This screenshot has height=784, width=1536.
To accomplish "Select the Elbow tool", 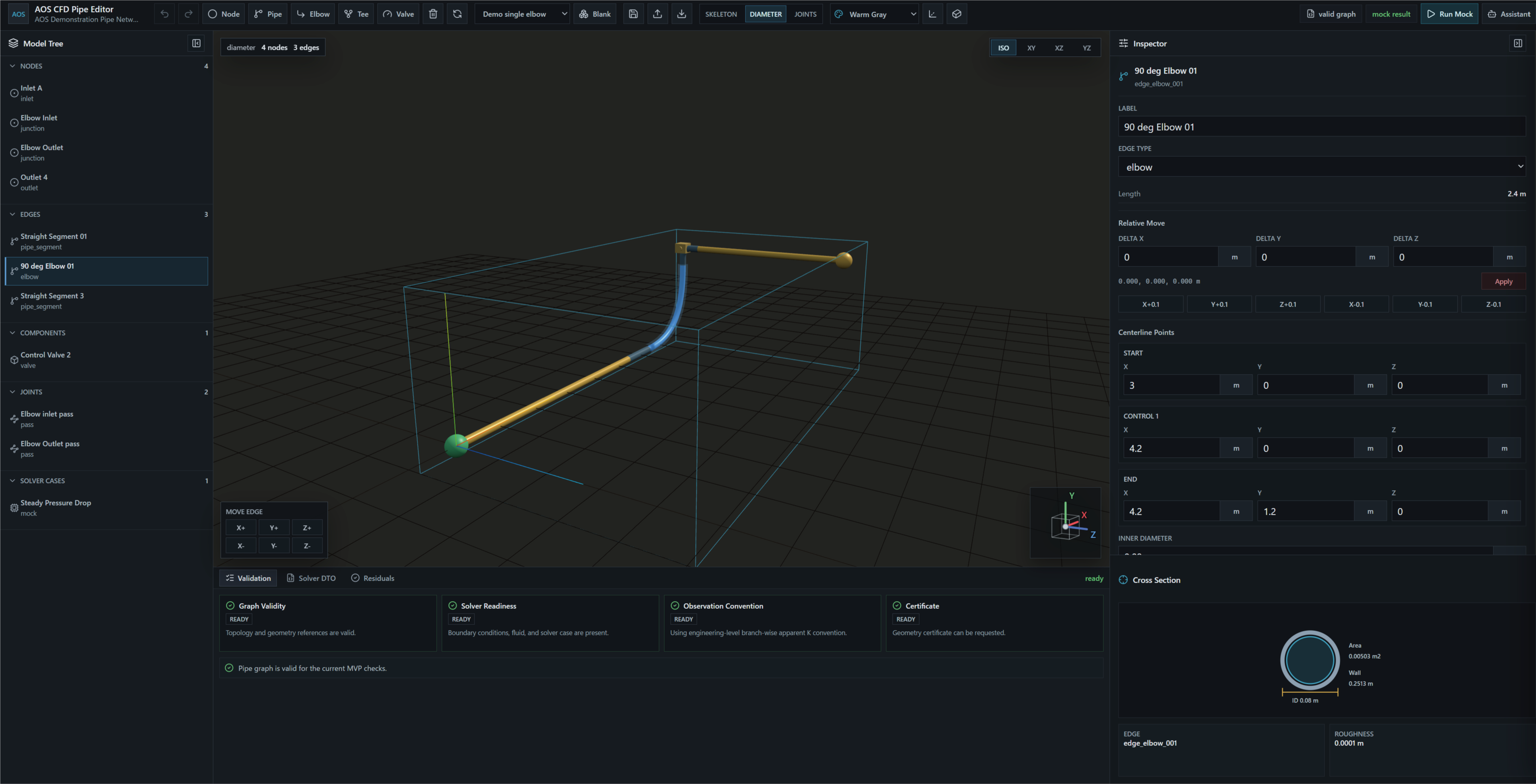I will pos(313,14).
